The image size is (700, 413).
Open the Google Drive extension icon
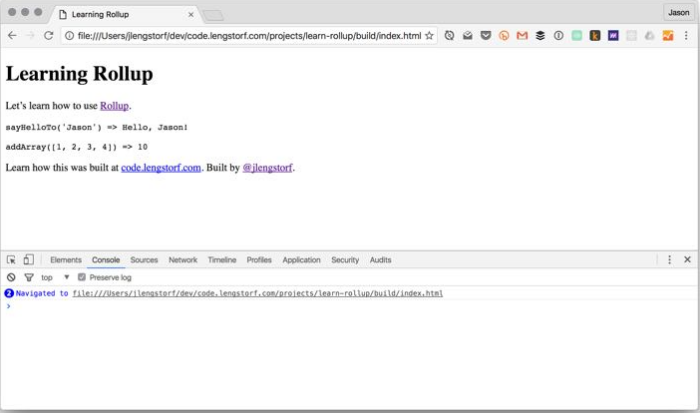pos(650,36)
